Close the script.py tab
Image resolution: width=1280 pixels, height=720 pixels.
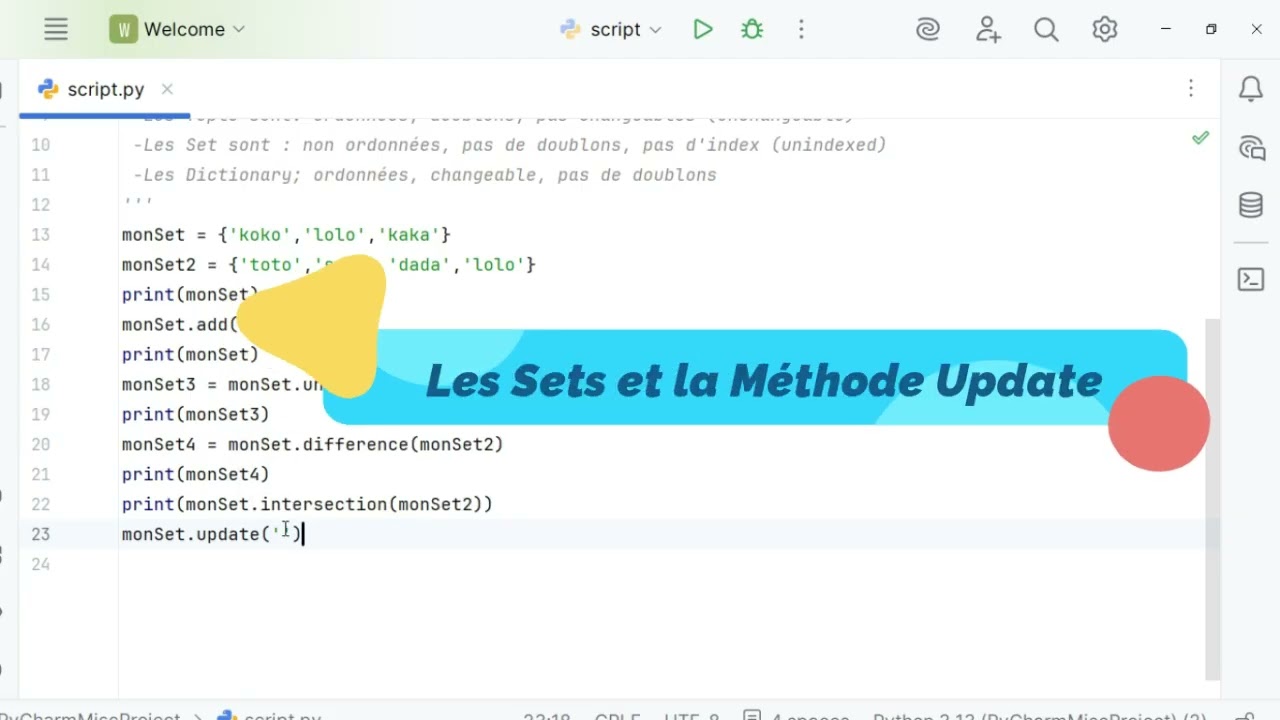pos(167,89)
